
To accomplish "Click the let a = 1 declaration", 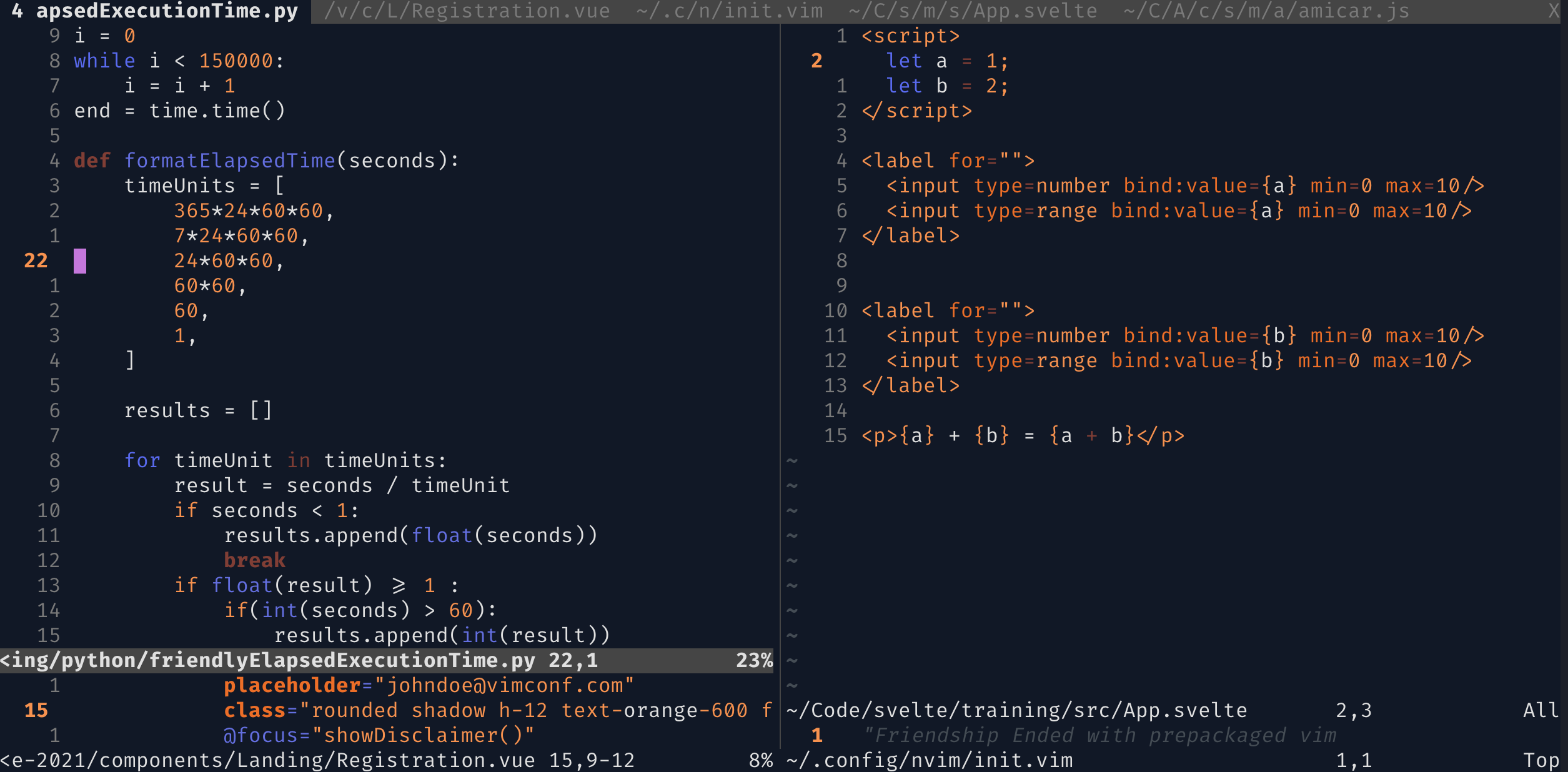I will pos(946,61).
